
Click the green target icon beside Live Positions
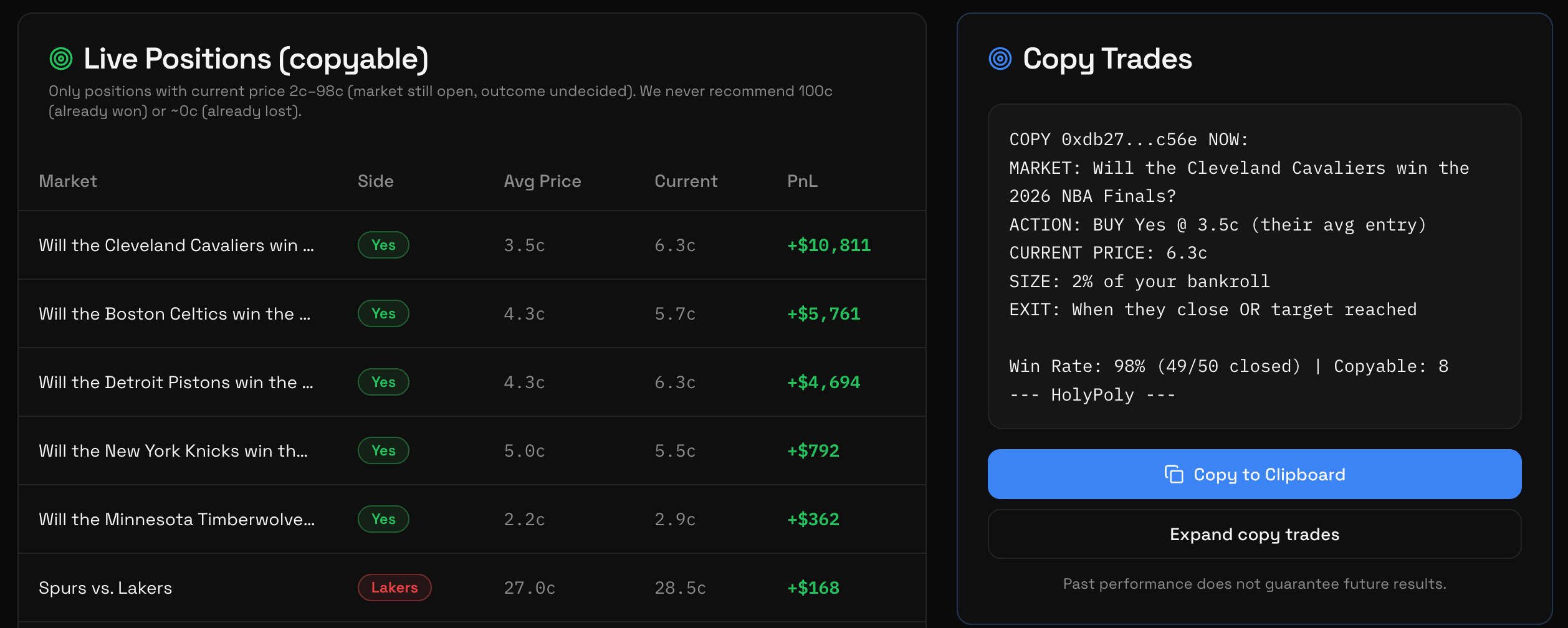[60, 58]
